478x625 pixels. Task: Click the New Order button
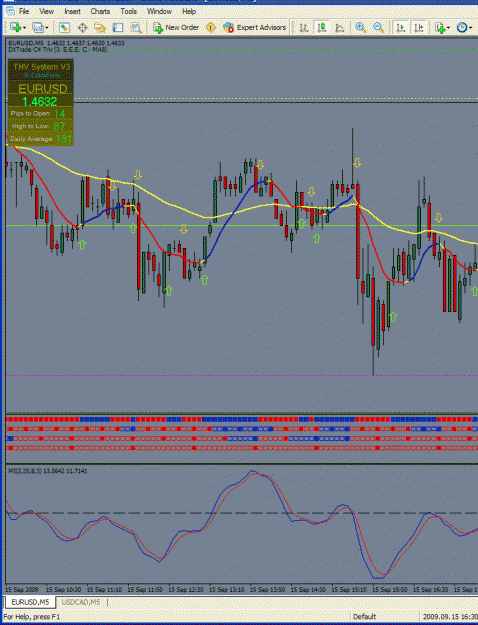[176, 28]
